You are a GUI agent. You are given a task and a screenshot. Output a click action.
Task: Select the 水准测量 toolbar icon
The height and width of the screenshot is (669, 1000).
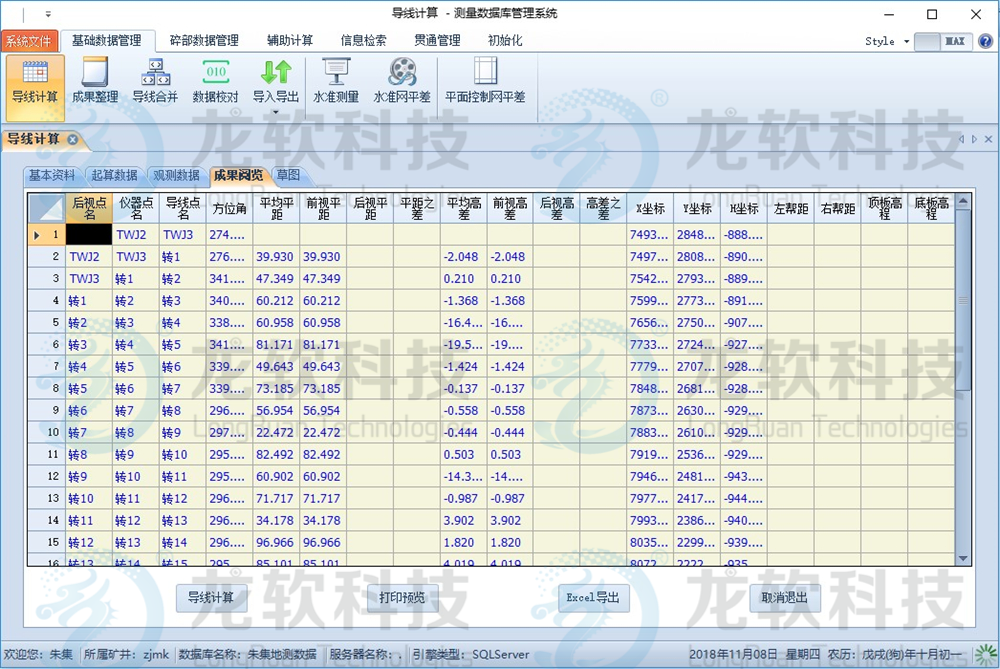point(336,85)
